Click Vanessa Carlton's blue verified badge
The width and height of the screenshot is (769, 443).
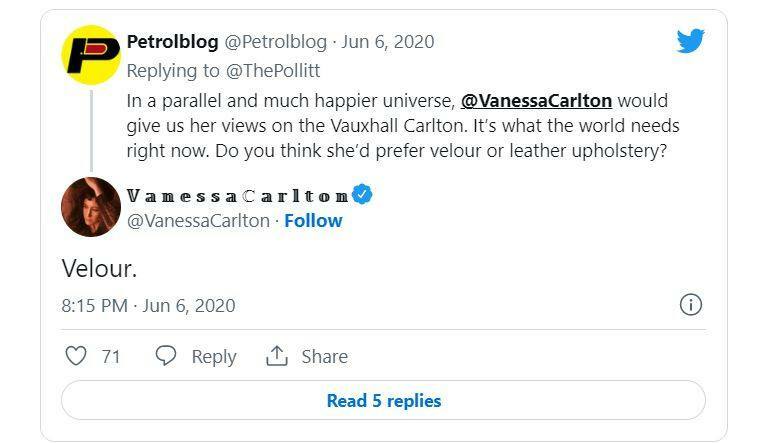click(361, 194)
